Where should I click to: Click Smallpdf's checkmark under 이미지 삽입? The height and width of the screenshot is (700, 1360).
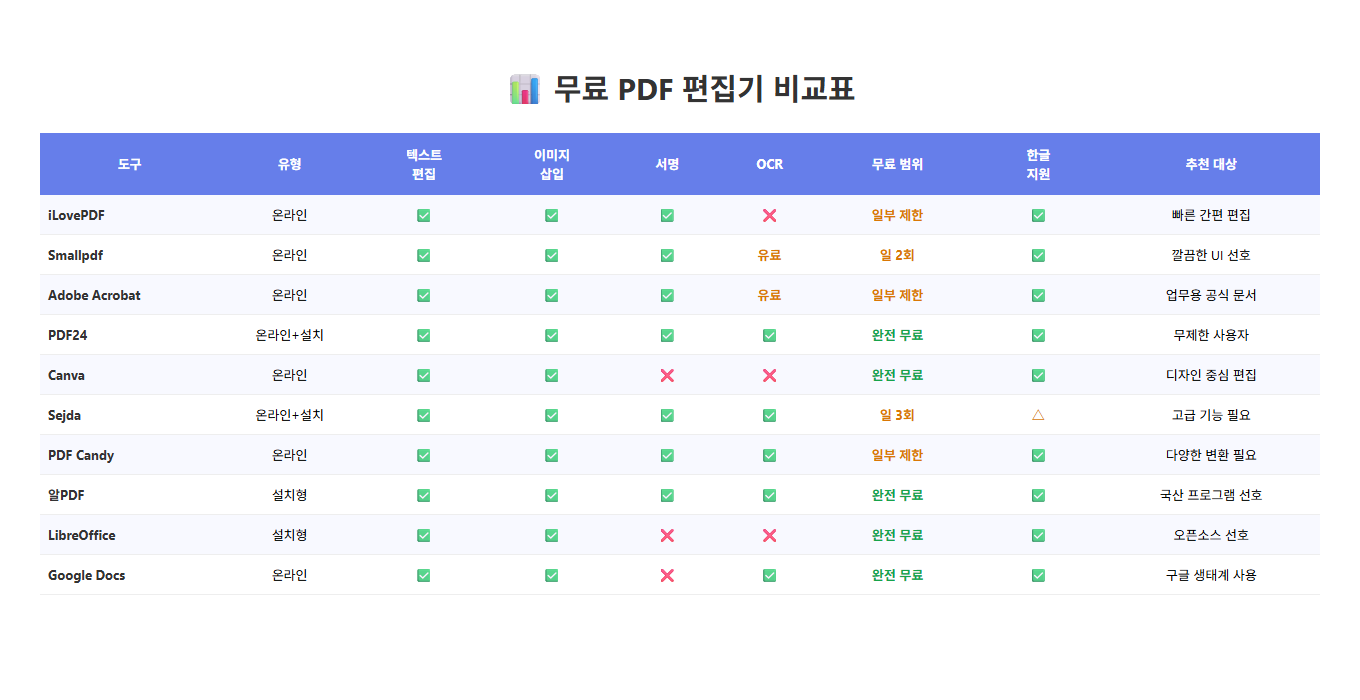coord(551,255)
